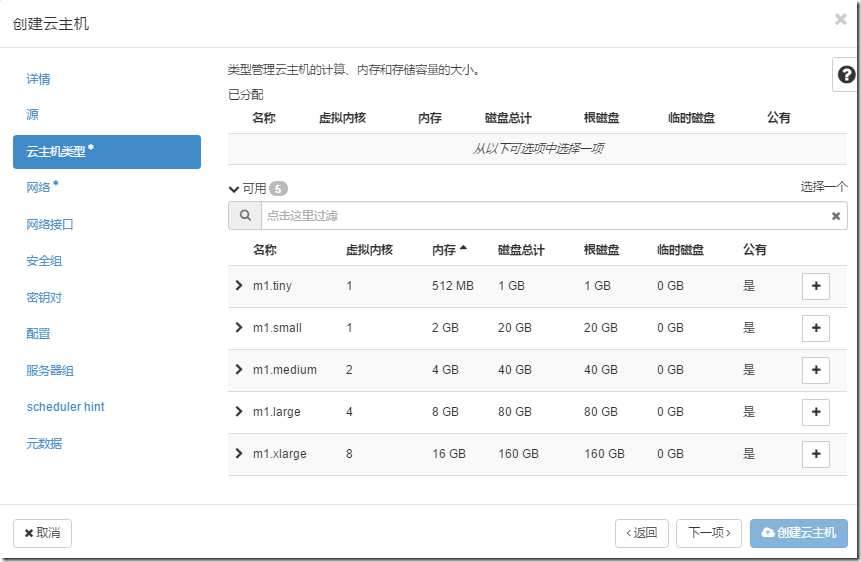The image size is (861, 562).
Task: Expand details of m1.small row
Action: [x=238, y=327]
